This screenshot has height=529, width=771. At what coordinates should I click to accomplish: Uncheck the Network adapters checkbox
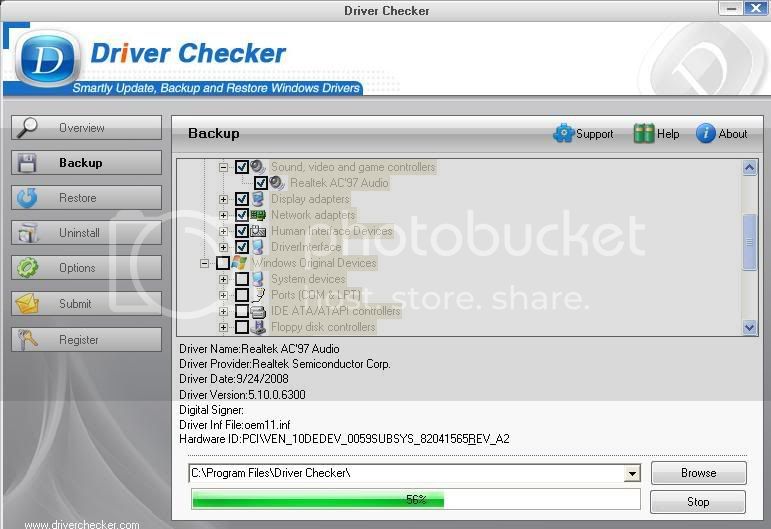coord(241,215)
